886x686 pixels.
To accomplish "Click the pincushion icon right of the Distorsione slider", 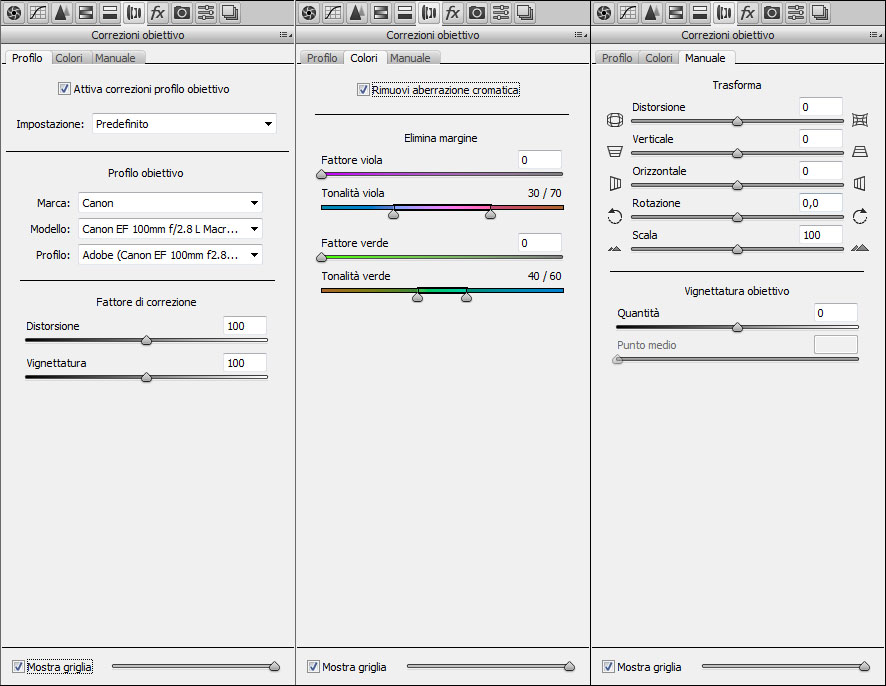I will [x=859, y=120].
